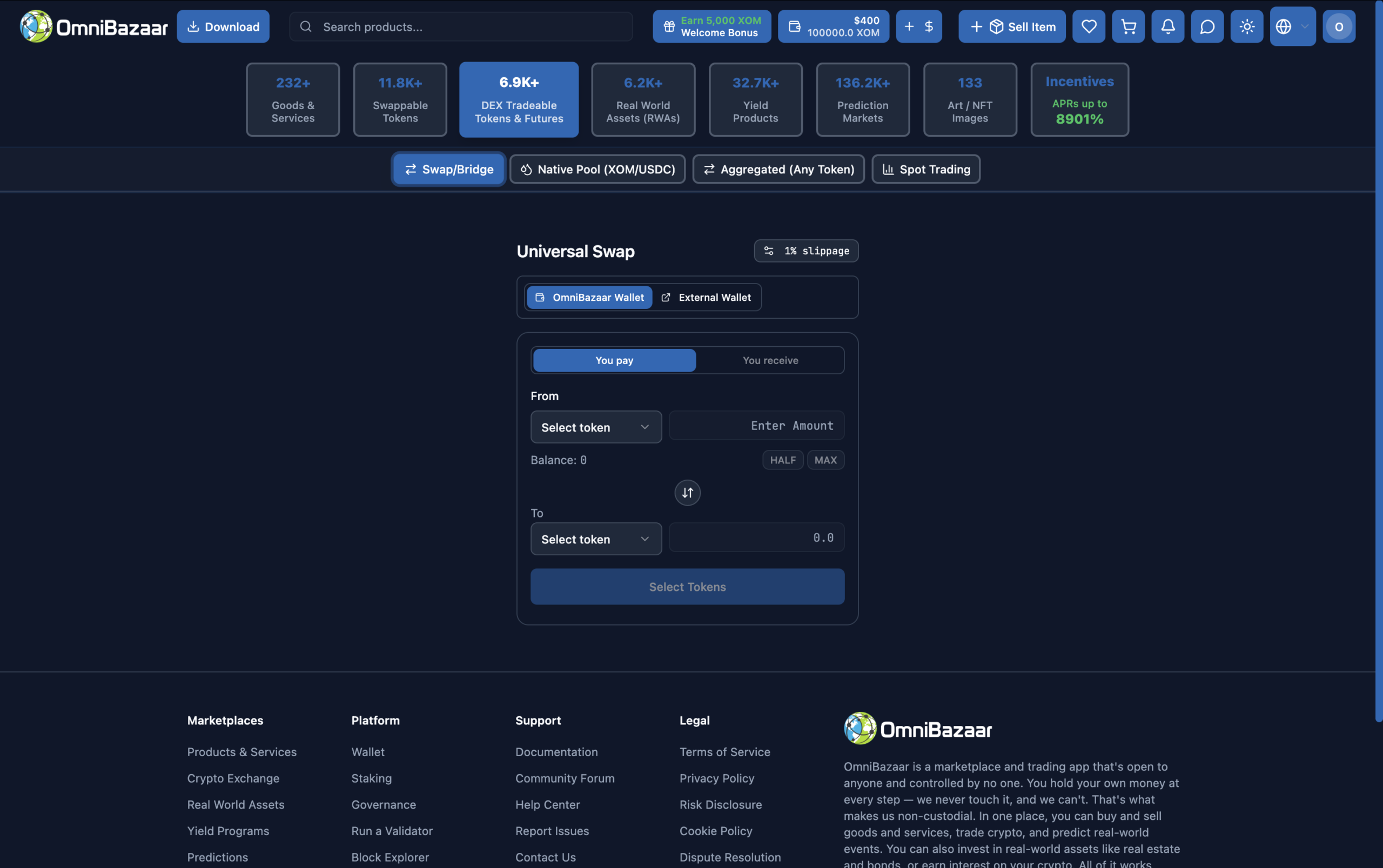Screen dimensions: 1383x868
Task: Focus the Search products field
Action: pyautogui.click(x=461, y=26)
